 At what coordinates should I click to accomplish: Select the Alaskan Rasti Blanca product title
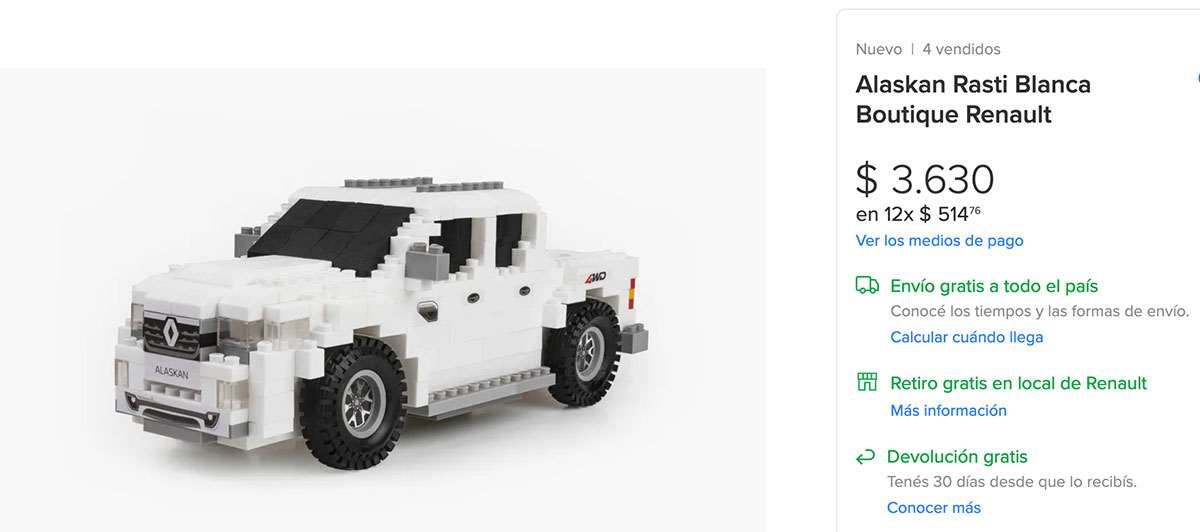(x=973, y=99)
